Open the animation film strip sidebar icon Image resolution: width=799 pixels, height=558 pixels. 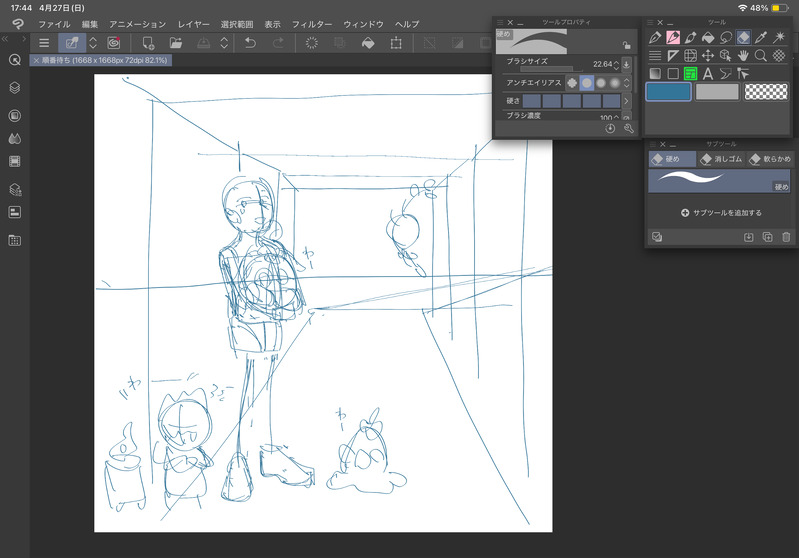15,162
